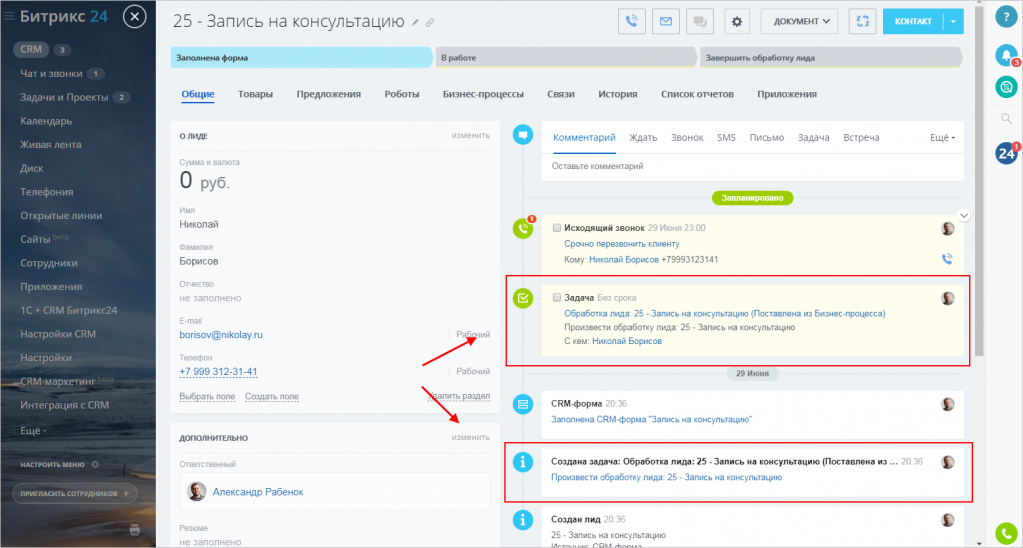This screenshot has height=548, width=1023.
Task: Click the Пригласить сотрудников button
Action: [75, 494]
